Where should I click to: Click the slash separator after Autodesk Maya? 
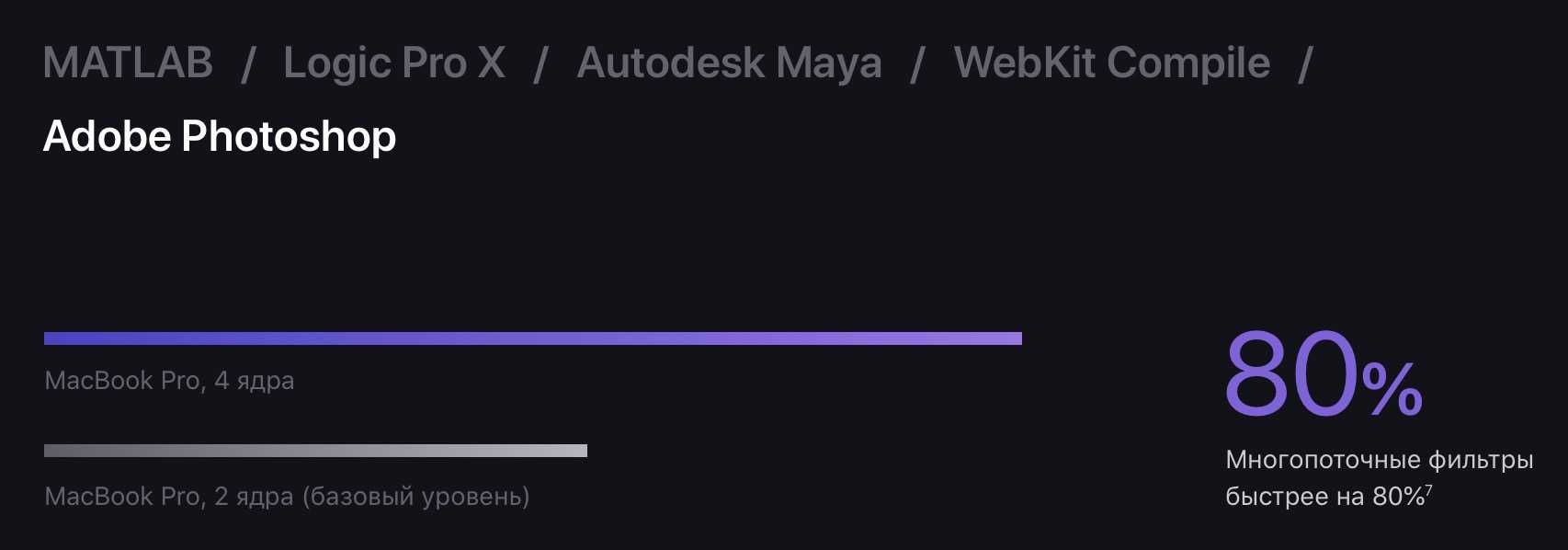point(917,64)
